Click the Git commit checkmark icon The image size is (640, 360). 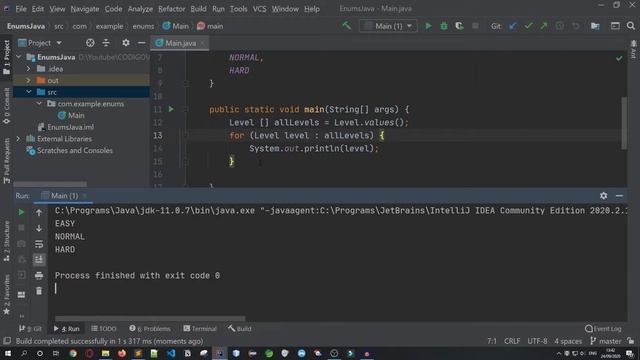[528, 26]
